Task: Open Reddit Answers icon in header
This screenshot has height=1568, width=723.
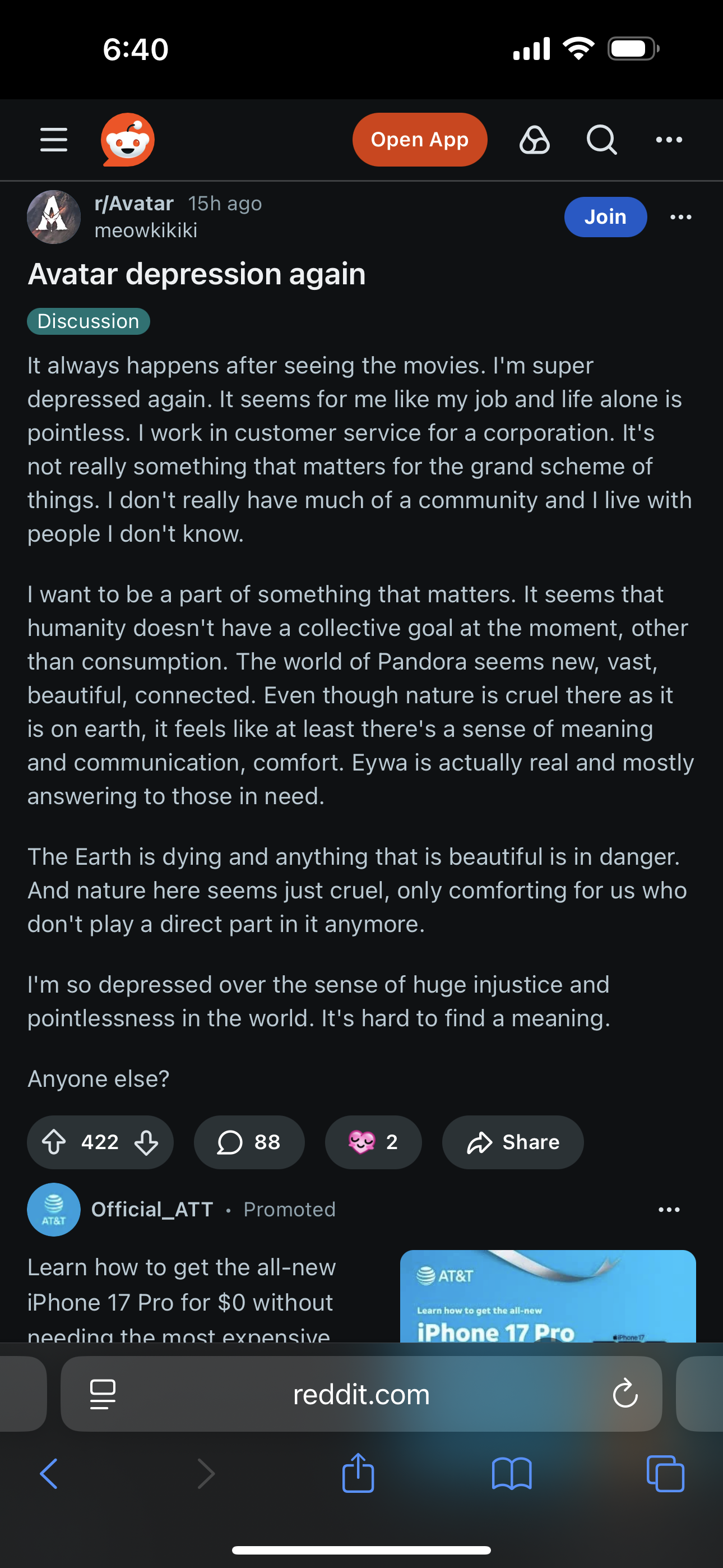Action: pos(534,140)
